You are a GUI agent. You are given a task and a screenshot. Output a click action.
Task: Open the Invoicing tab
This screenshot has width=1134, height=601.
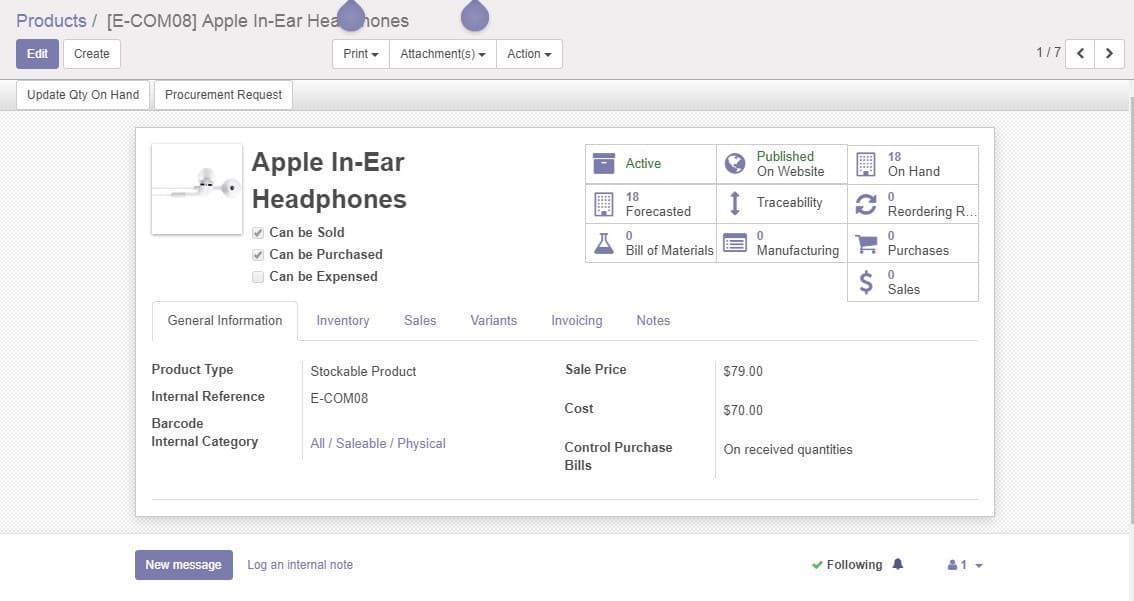point(577,321)
